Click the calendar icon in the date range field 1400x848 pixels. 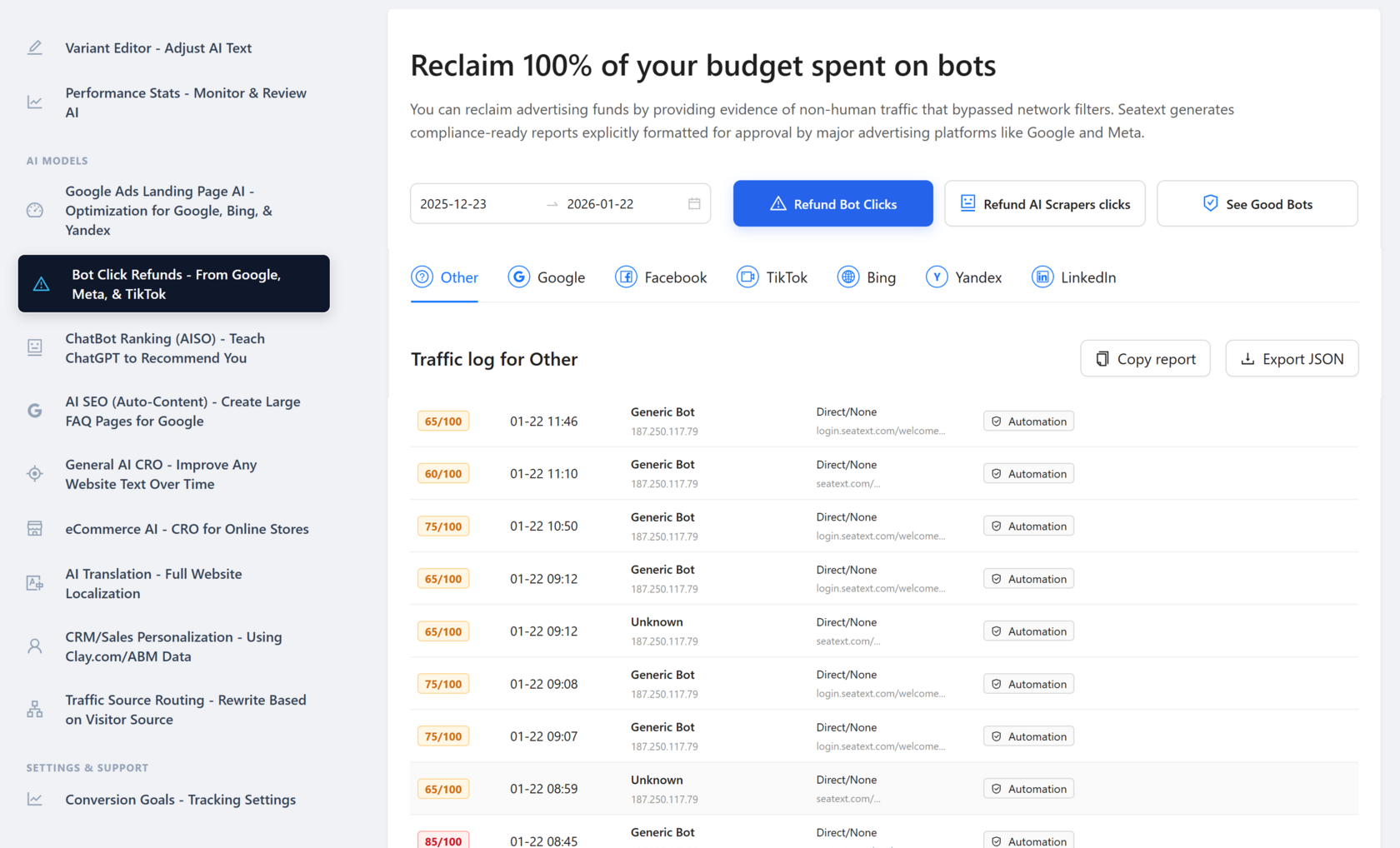[x=694, y=204]
